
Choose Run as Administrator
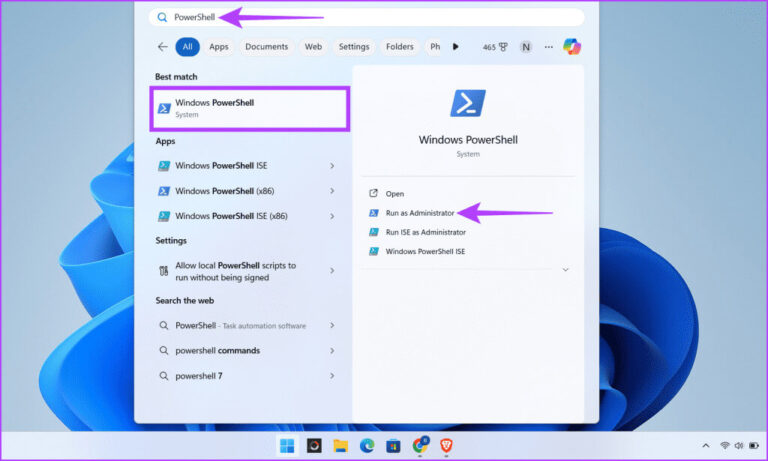pyautogui.click(x=419, y=213)
